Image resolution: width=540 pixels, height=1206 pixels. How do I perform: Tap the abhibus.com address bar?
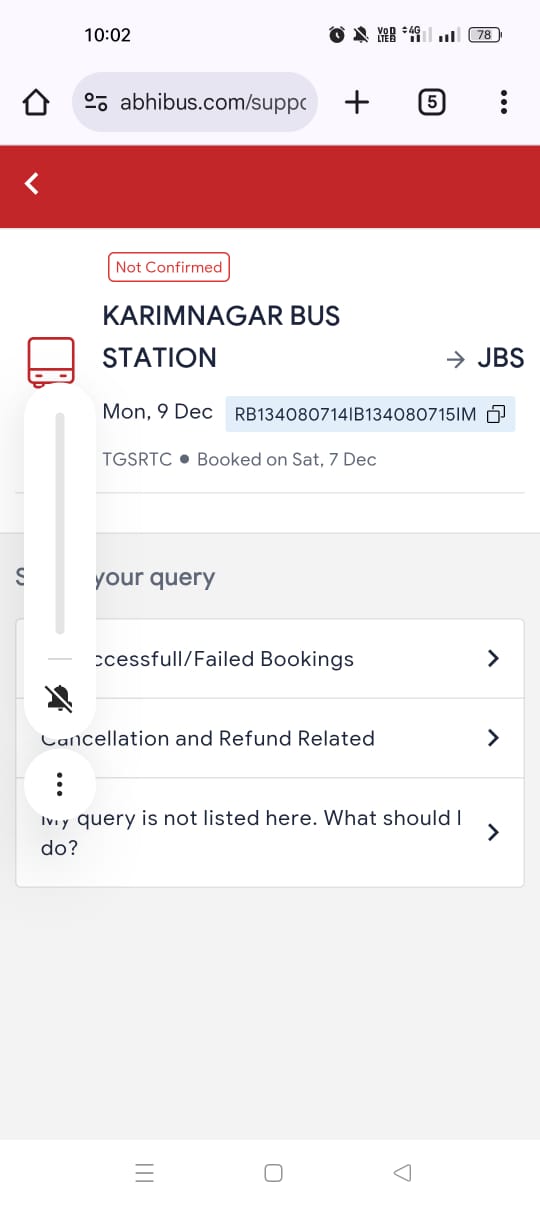click(195, 102)
